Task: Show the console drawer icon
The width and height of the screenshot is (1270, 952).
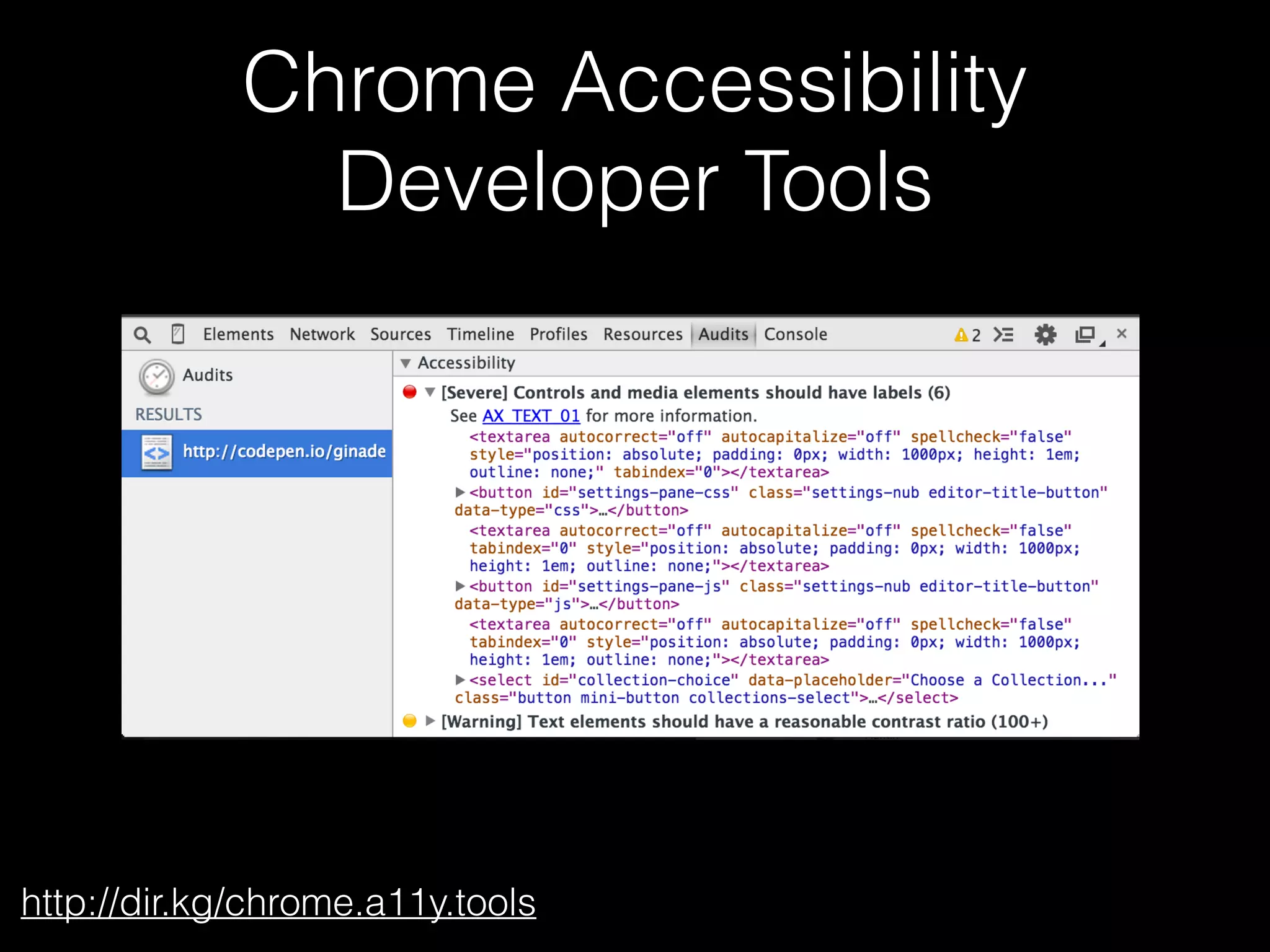Action: click(x=1003, y=335)
